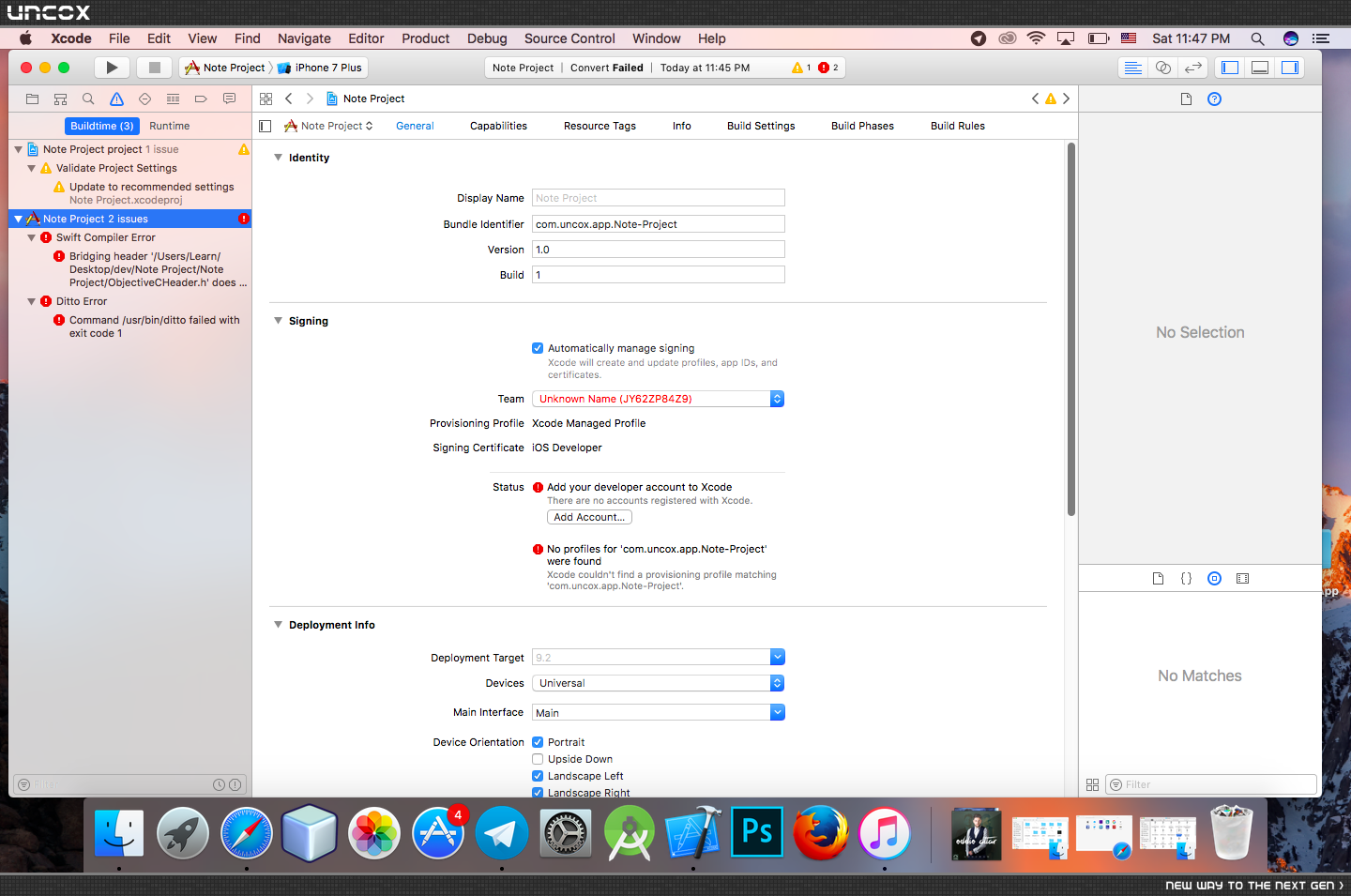Open the Source Control menu
Image resolution: width=1351 pixels, height=896 pixels.
tap(569, 38)
